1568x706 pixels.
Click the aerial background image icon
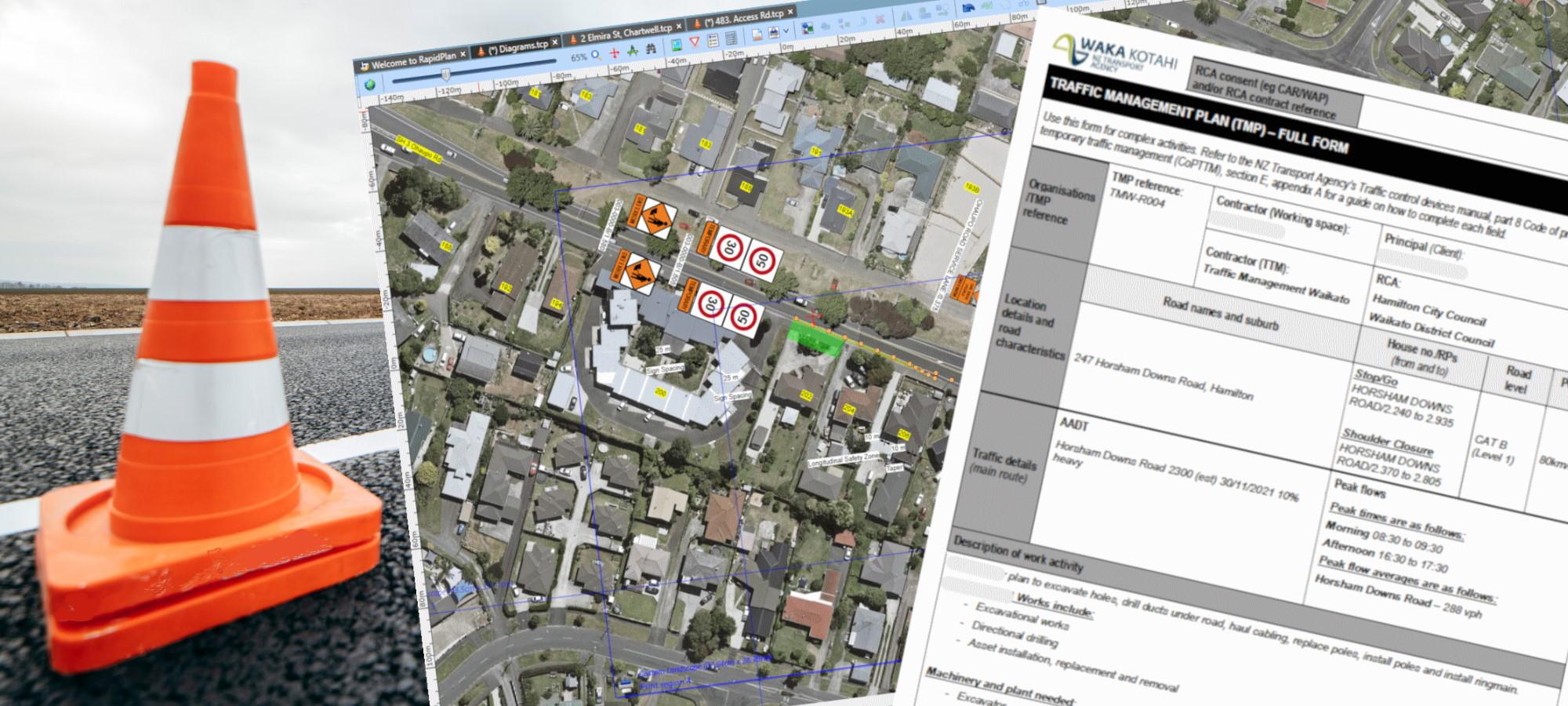[677, 43]
